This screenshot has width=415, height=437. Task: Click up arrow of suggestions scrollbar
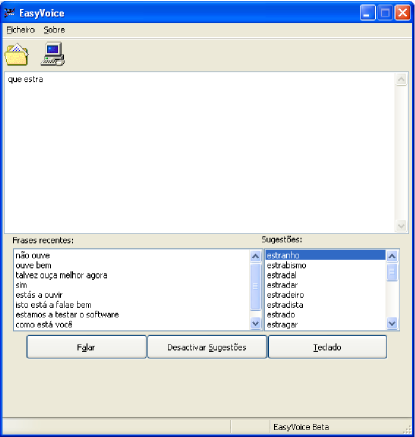pos(392,256)
